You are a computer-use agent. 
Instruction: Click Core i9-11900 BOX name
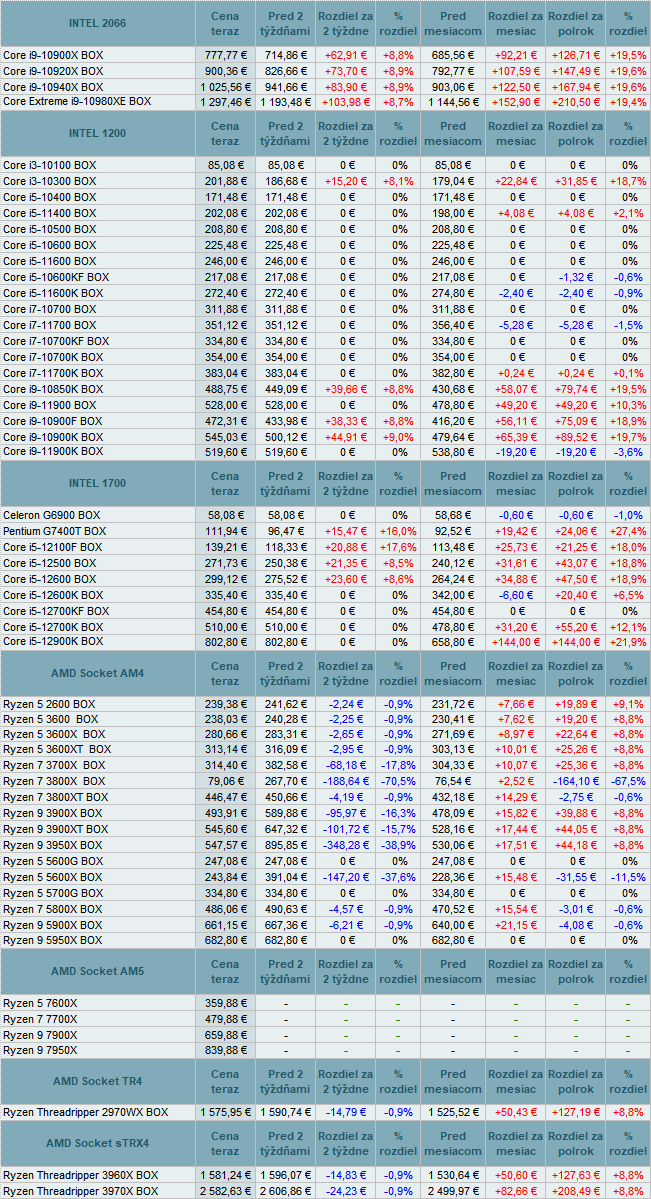coord(50,405)
